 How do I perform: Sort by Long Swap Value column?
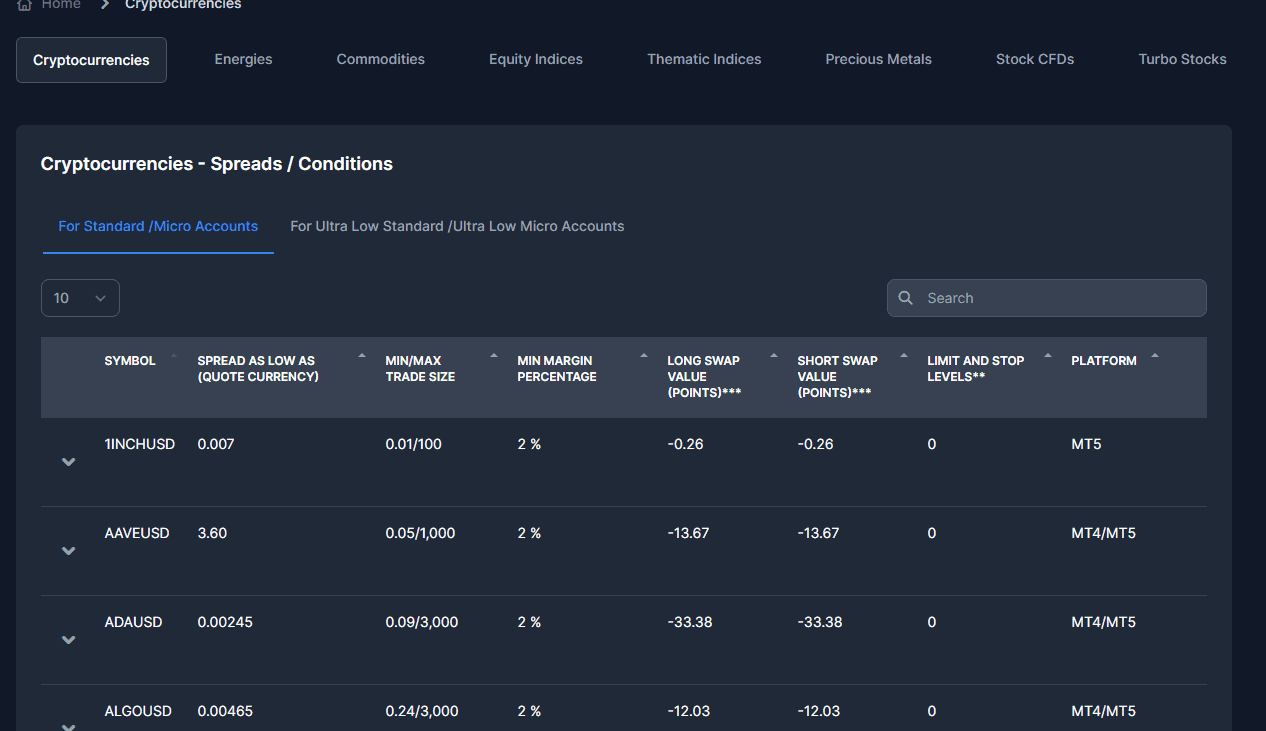[774, 356]
